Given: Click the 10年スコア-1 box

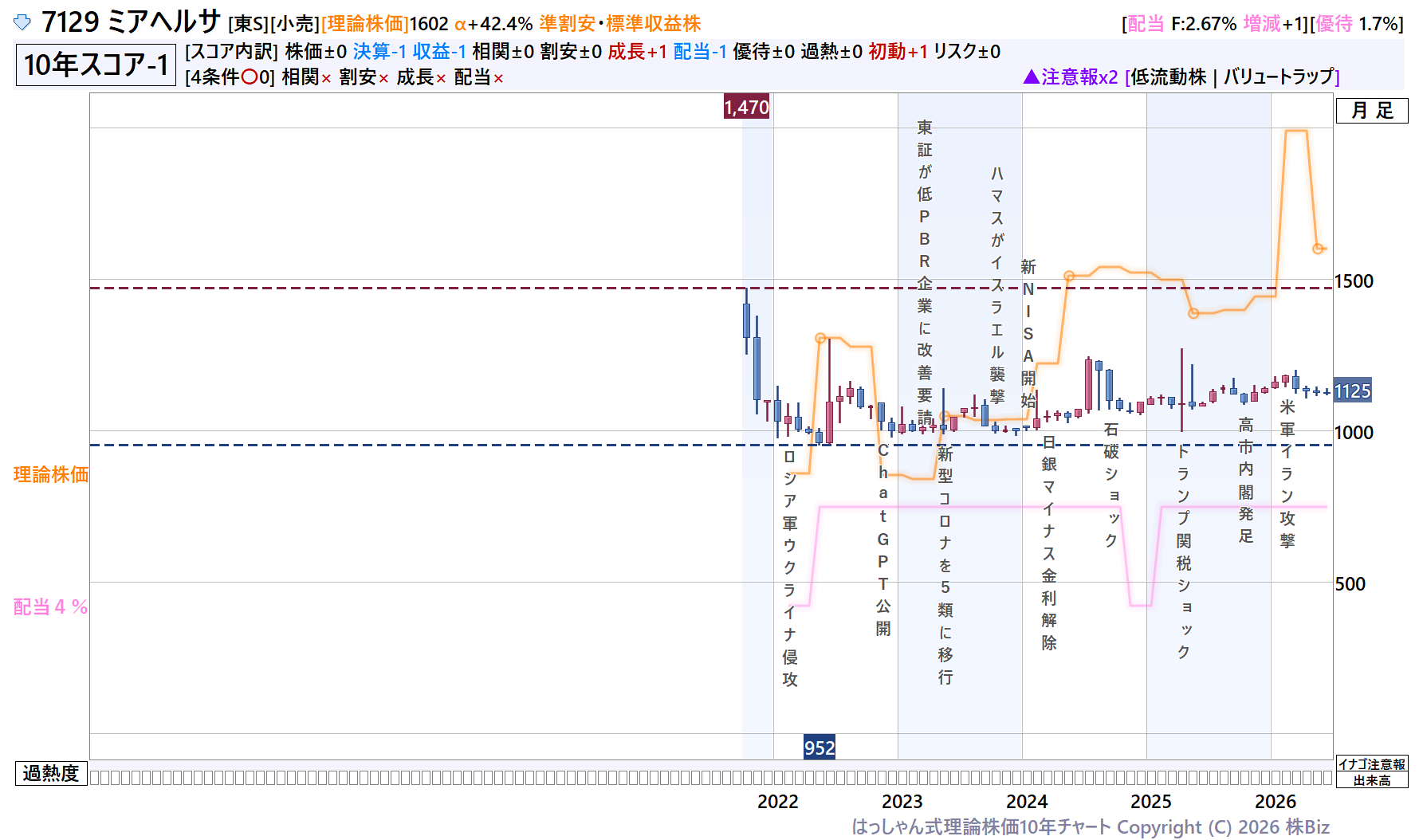Looking at the screenshot, I should tap(96, 65).
